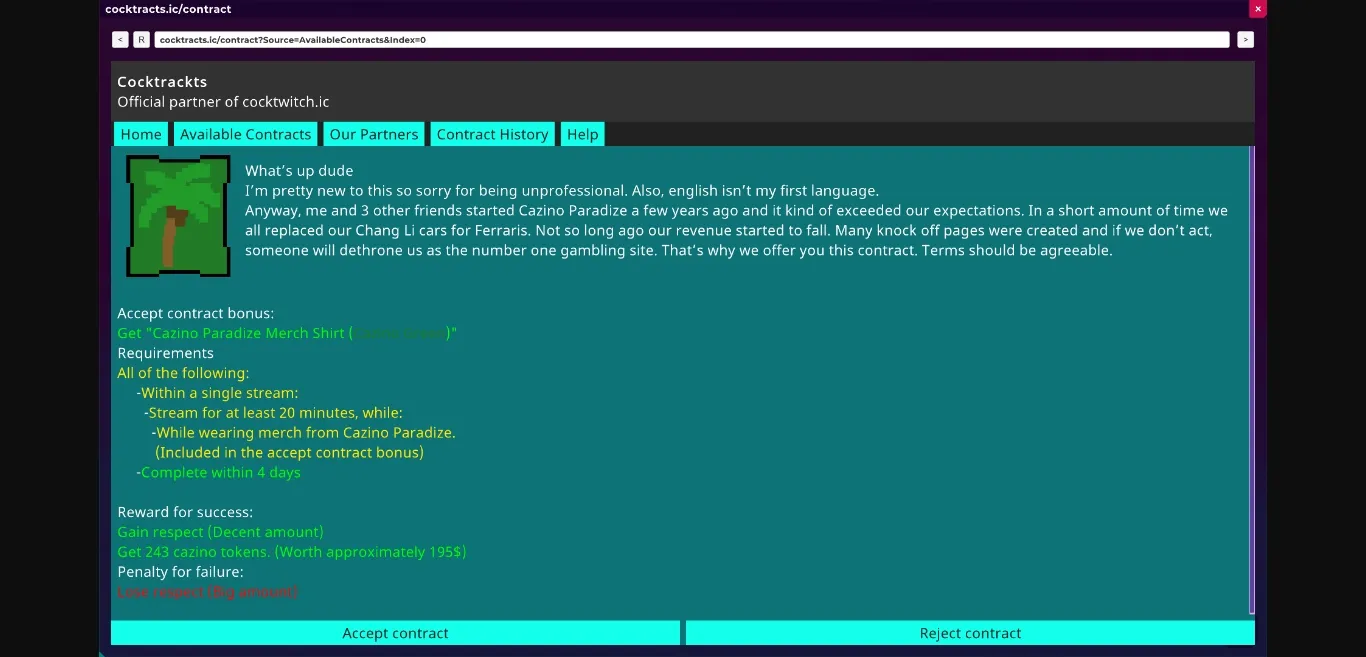The image size is (1366, 657).
Task: Visit the Our Partners tab
Action: pos(373,133)
